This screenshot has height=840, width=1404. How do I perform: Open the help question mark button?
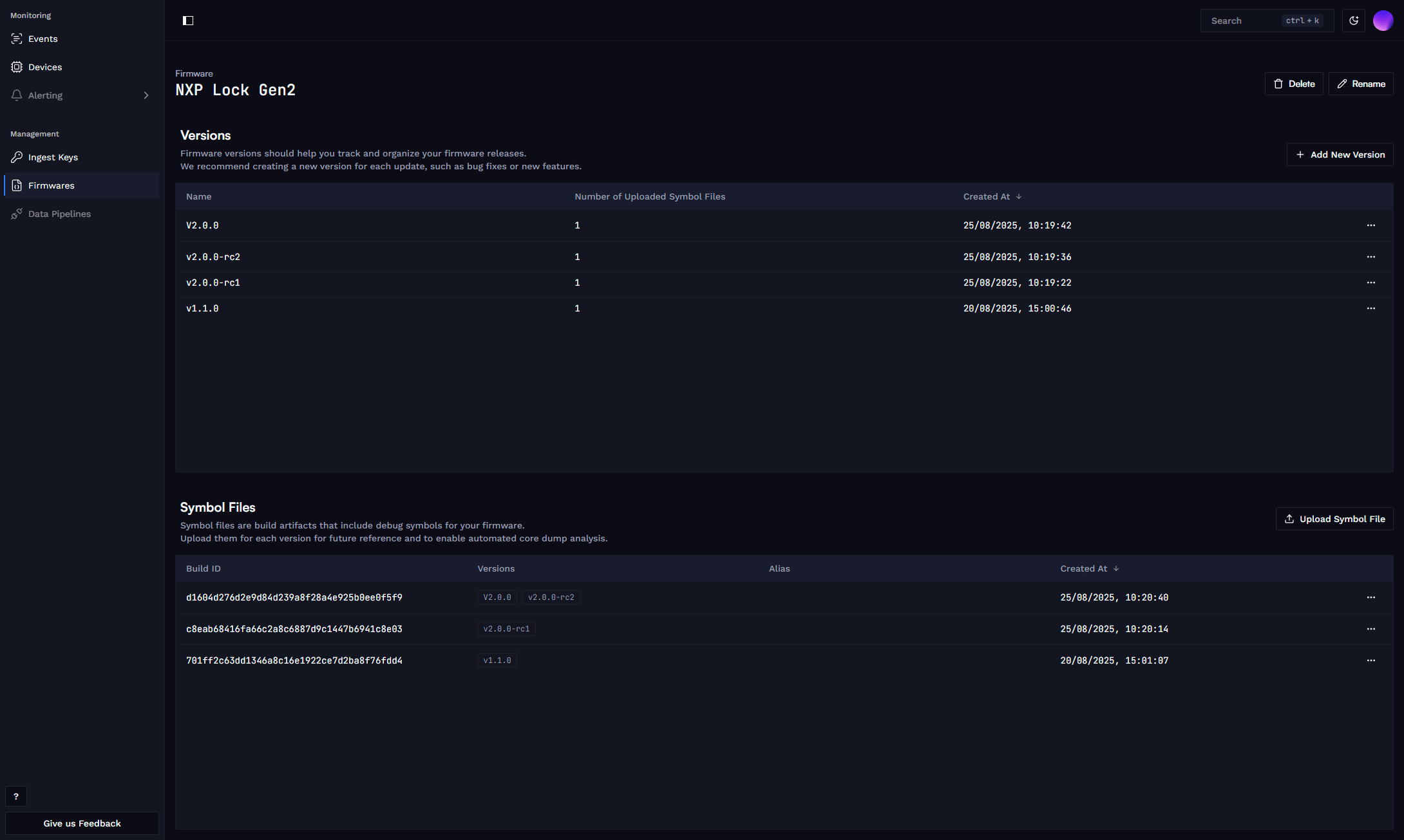(x=16, y=796)
